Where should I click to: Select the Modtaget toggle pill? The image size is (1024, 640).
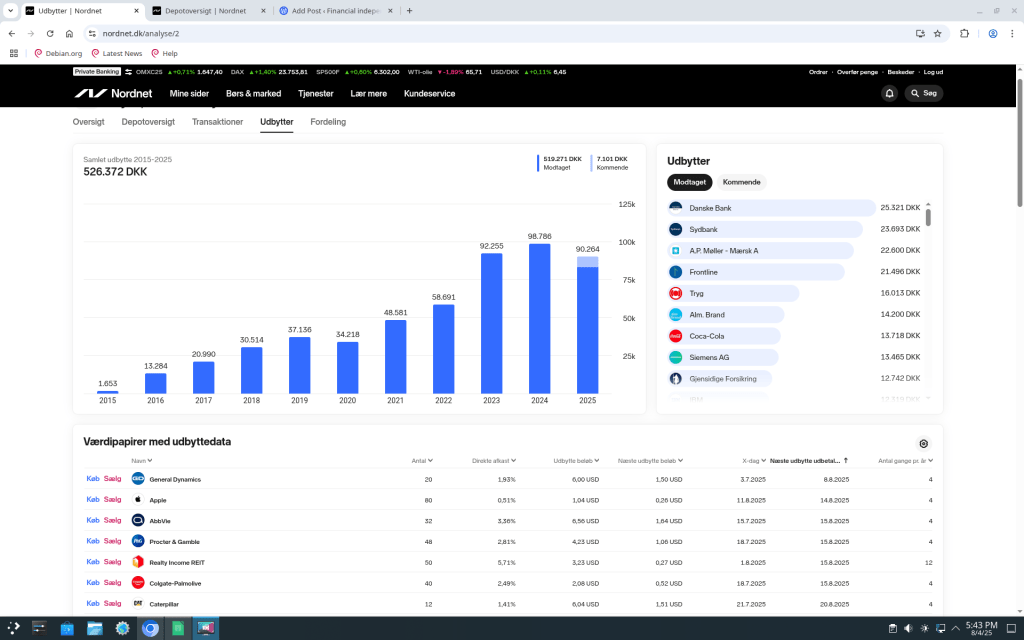[690, 182]
